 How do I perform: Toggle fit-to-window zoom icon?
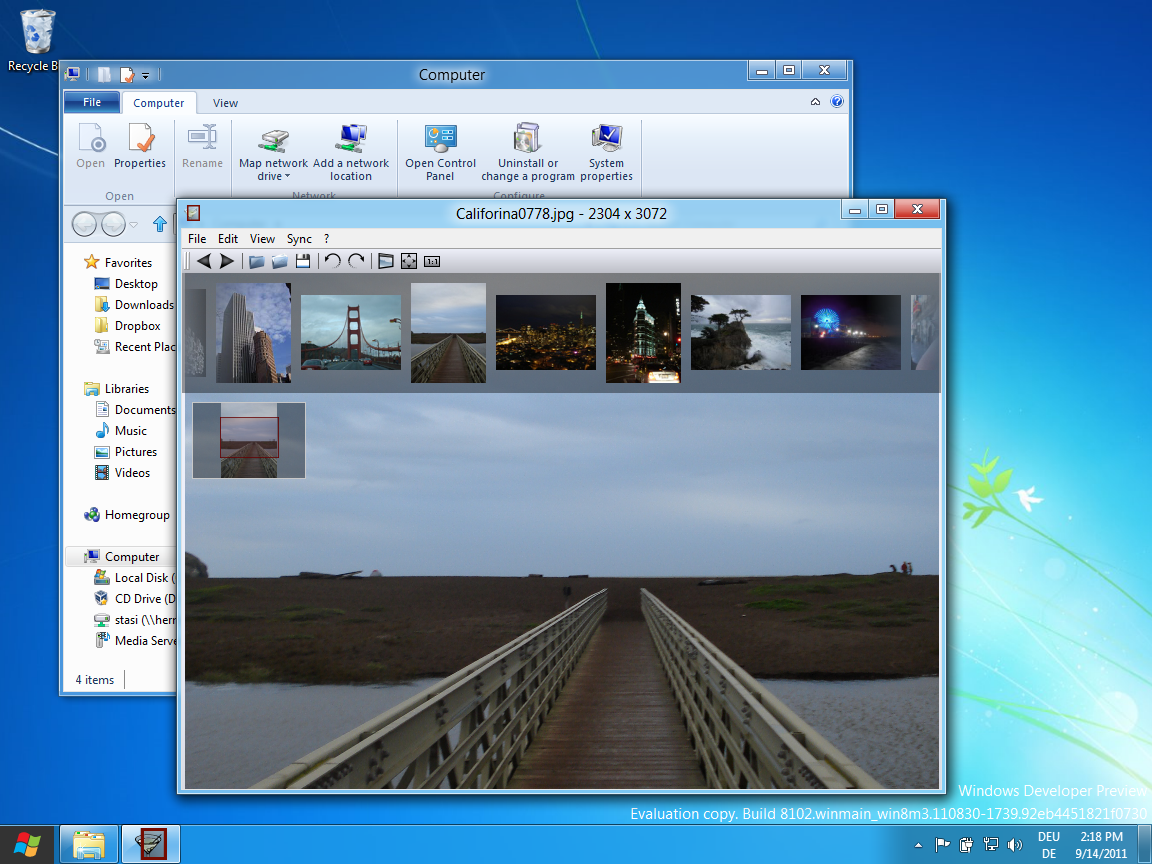point(408,261)
